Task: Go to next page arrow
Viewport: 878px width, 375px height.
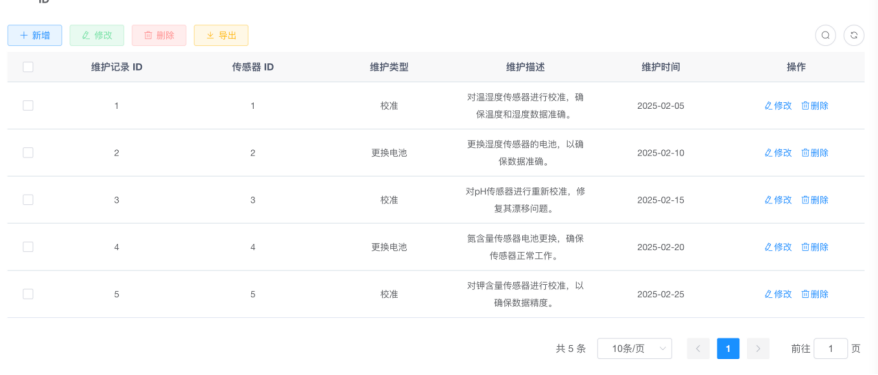Action: coord(758,349)
